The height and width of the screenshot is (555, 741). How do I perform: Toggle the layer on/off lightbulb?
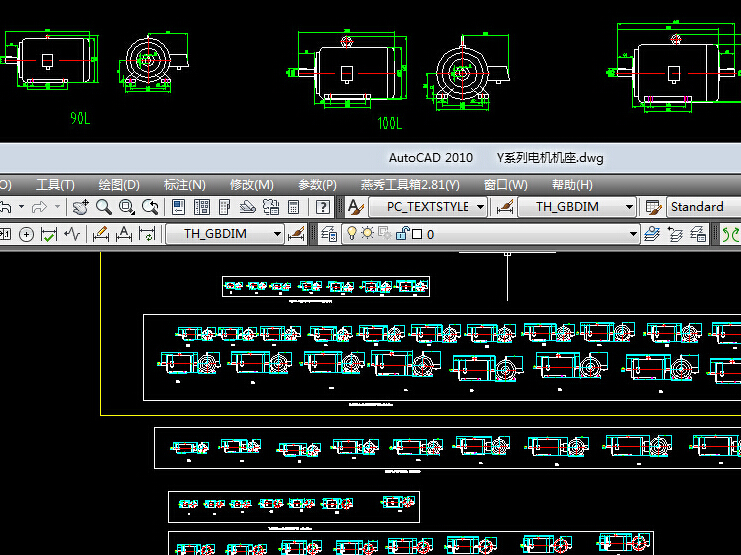(x=351, y=234)
